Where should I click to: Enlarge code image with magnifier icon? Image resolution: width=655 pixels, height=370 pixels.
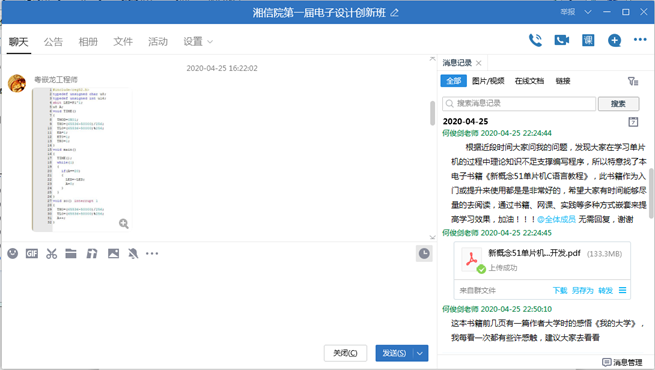pos(124,223)
